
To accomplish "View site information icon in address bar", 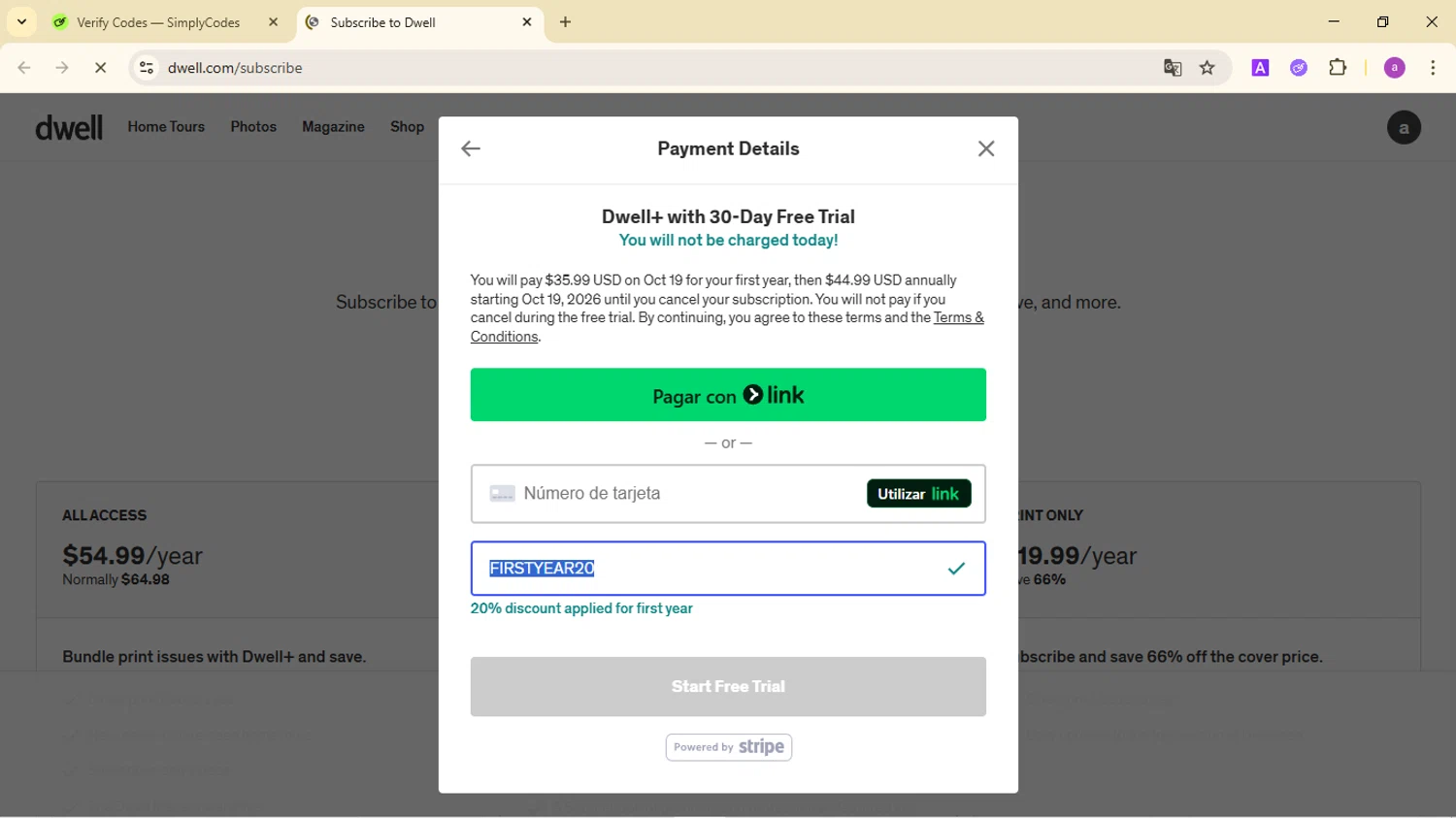I will pyautogui.click(x=147, y=68).
